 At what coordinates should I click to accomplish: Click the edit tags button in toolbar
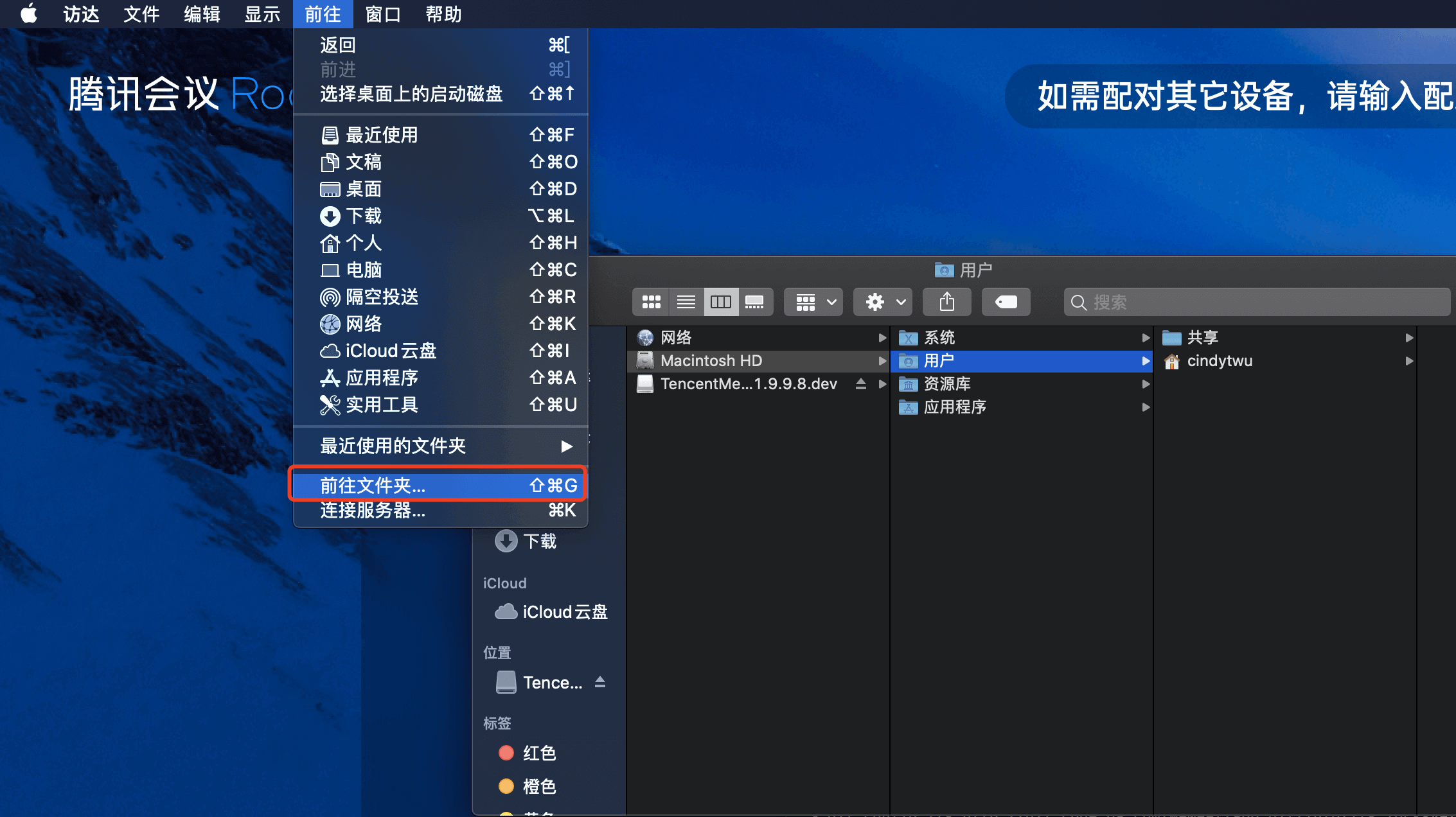[1006, 302]
